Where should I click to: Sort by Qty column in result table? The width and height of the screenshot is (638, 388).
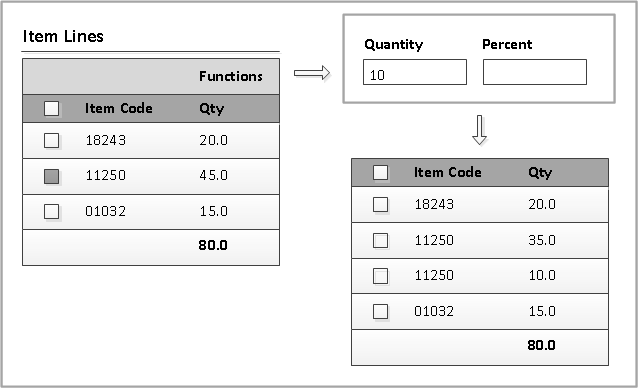(x=540, y=172)
